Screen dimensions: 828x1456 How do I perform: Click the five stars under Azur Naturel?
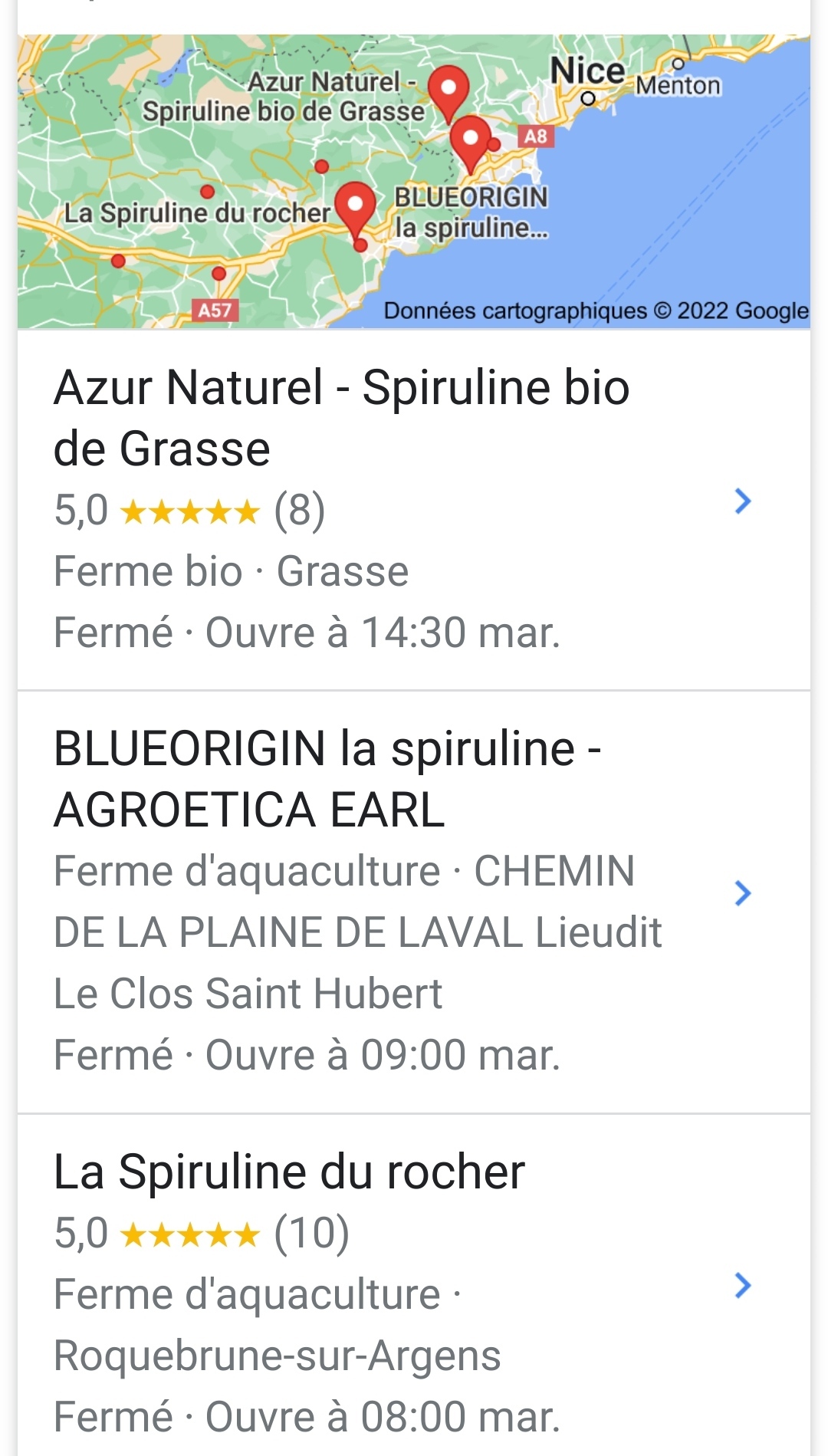pyautogui.click(x=190, y=511)
